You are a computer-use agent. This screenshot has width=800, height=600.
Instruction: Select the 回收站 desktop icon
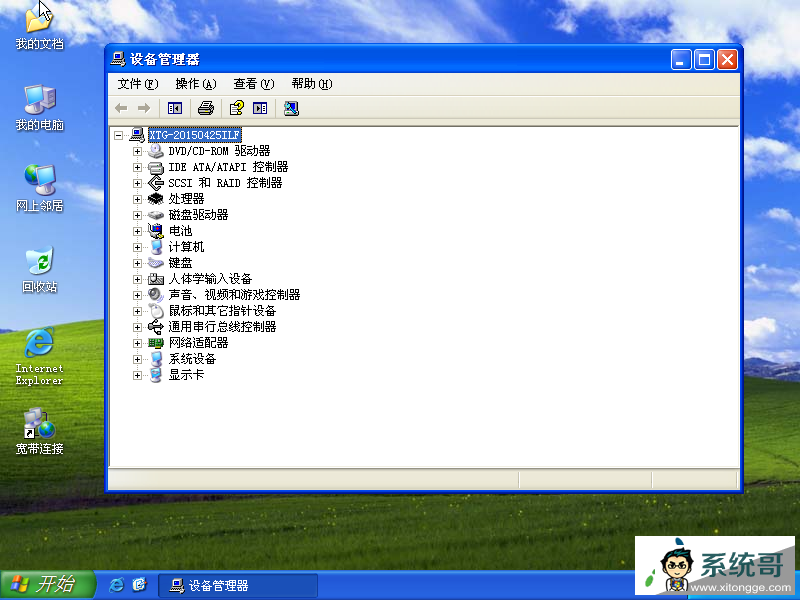pyautogui.click(x=40, y=269)
